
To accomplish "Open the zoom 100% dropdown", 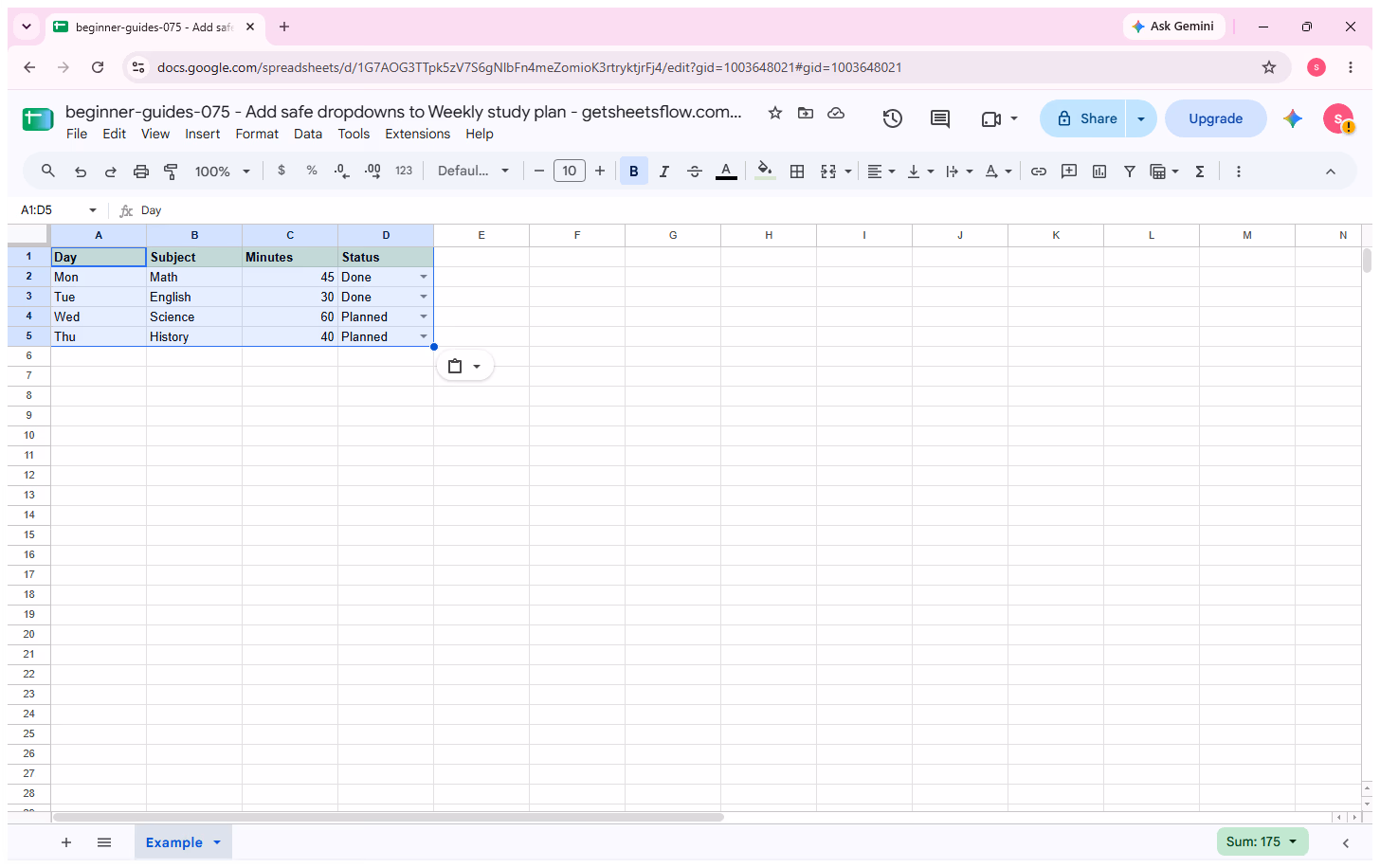I will pyautogui.click(x=223, y=172).
